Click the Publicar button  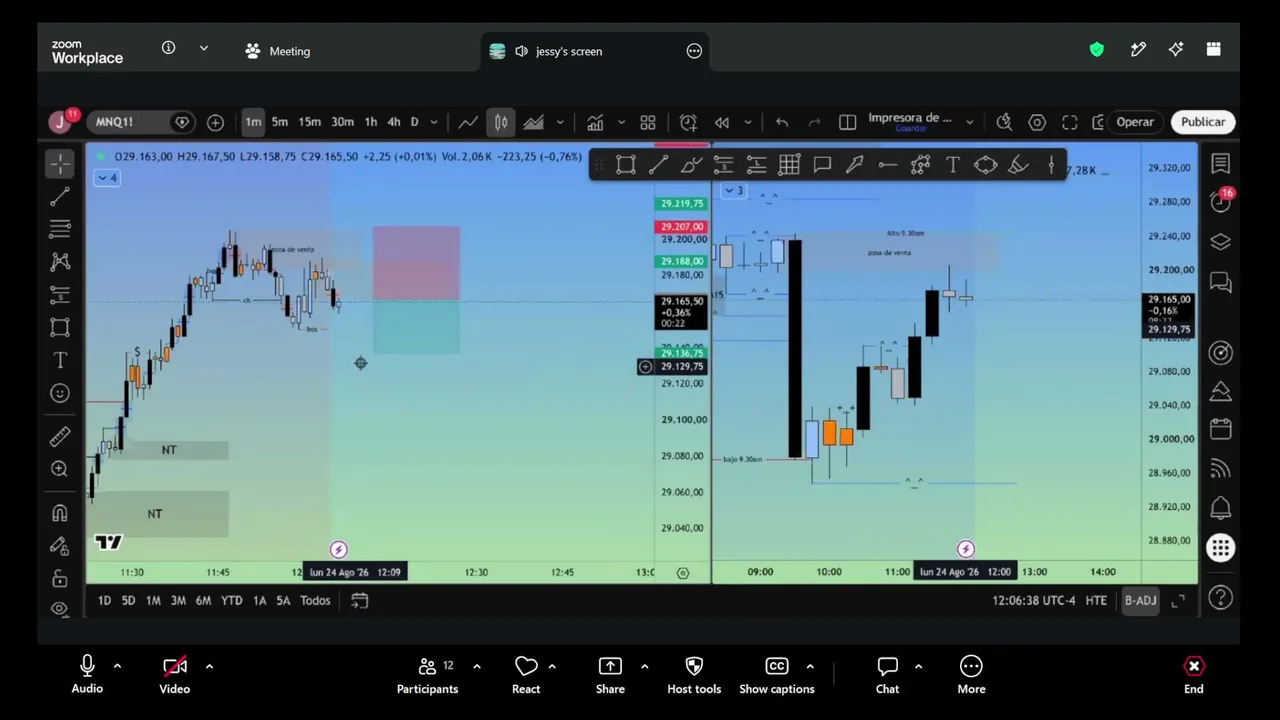point(1203,122)
